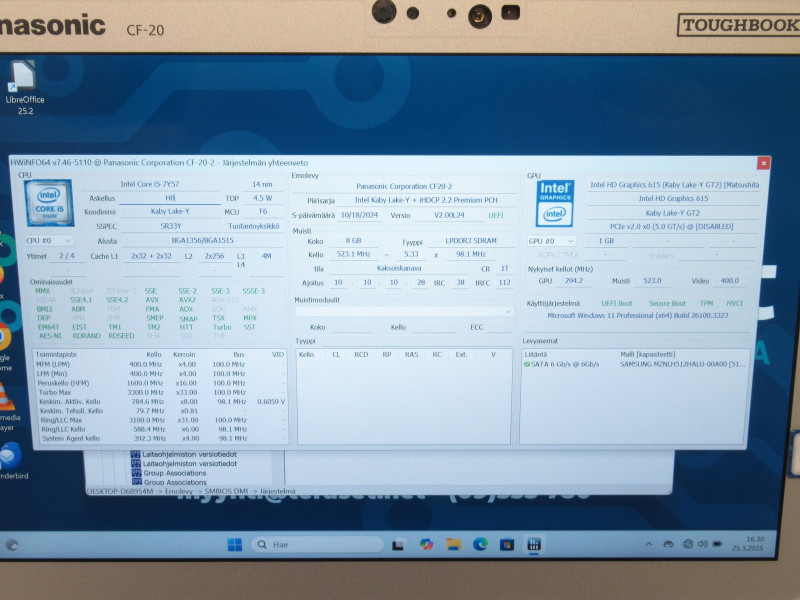Click the HWiNFO64 window title bar
Viewport: 800px width, 600px height.
click(382, 163)
